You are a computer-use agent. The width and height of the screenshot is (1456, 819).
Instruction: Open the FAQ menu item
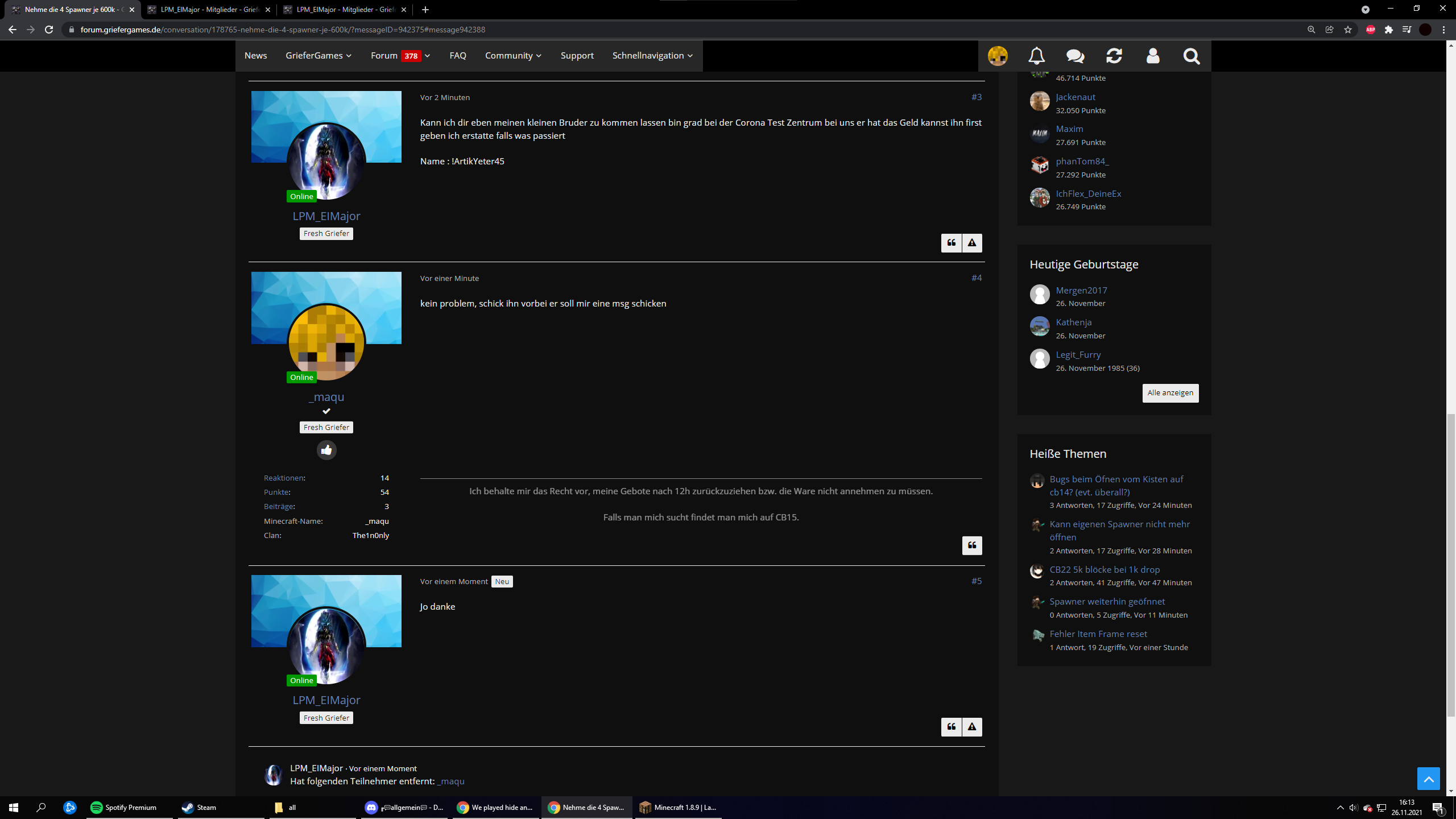[x=458, y=56]
